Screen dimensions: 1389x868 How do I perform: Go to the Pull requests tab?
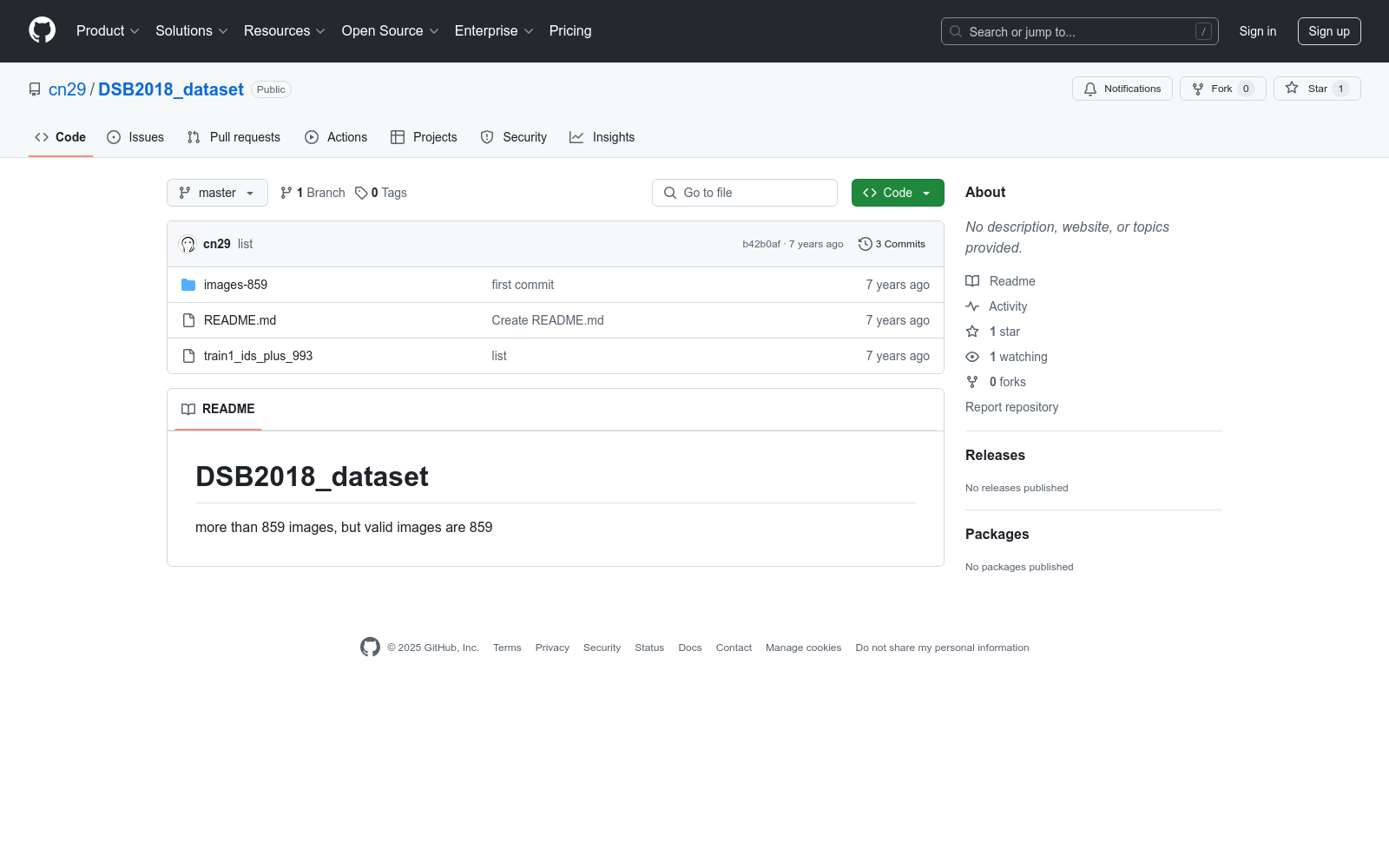click(234, 137)
